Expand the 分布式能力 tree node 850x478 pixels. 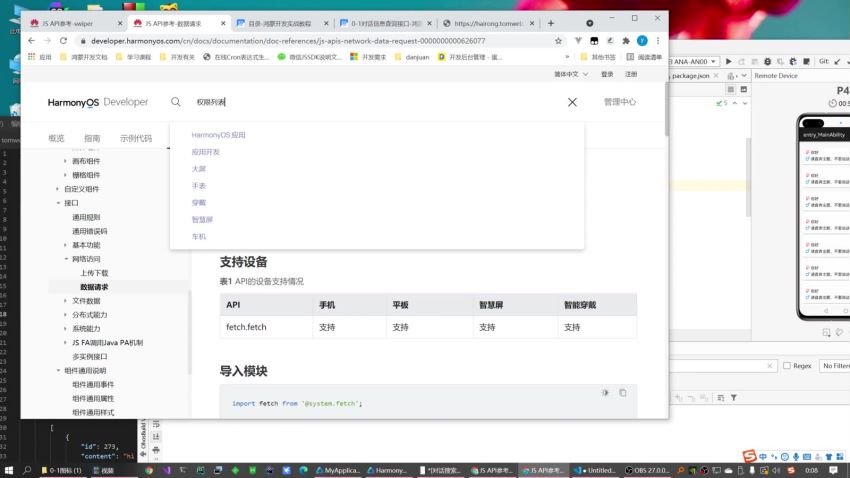pyautogui.click(x=66, y=315)
